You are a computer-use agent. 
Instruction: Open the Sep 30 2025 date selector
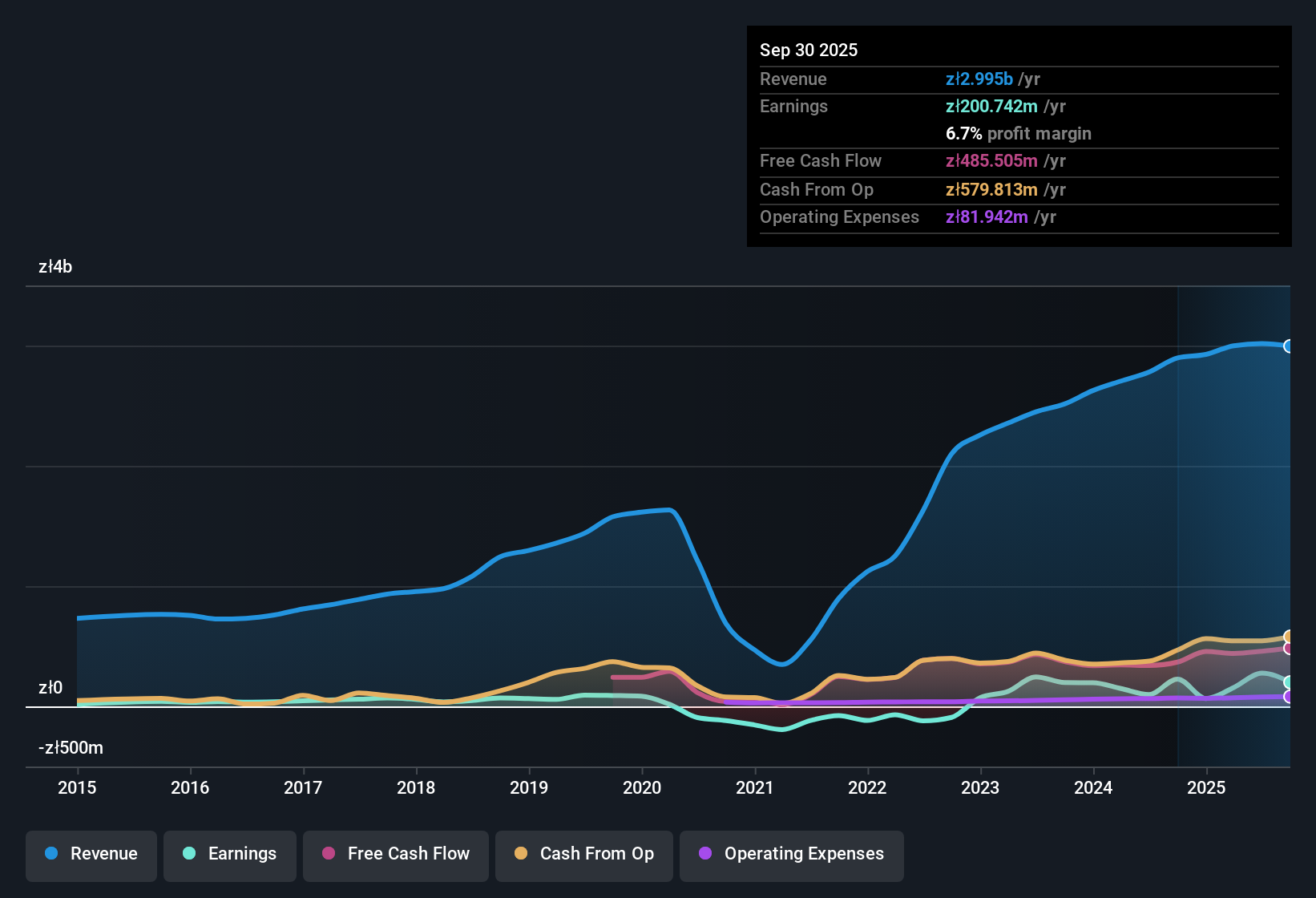(x=809, y=50)
